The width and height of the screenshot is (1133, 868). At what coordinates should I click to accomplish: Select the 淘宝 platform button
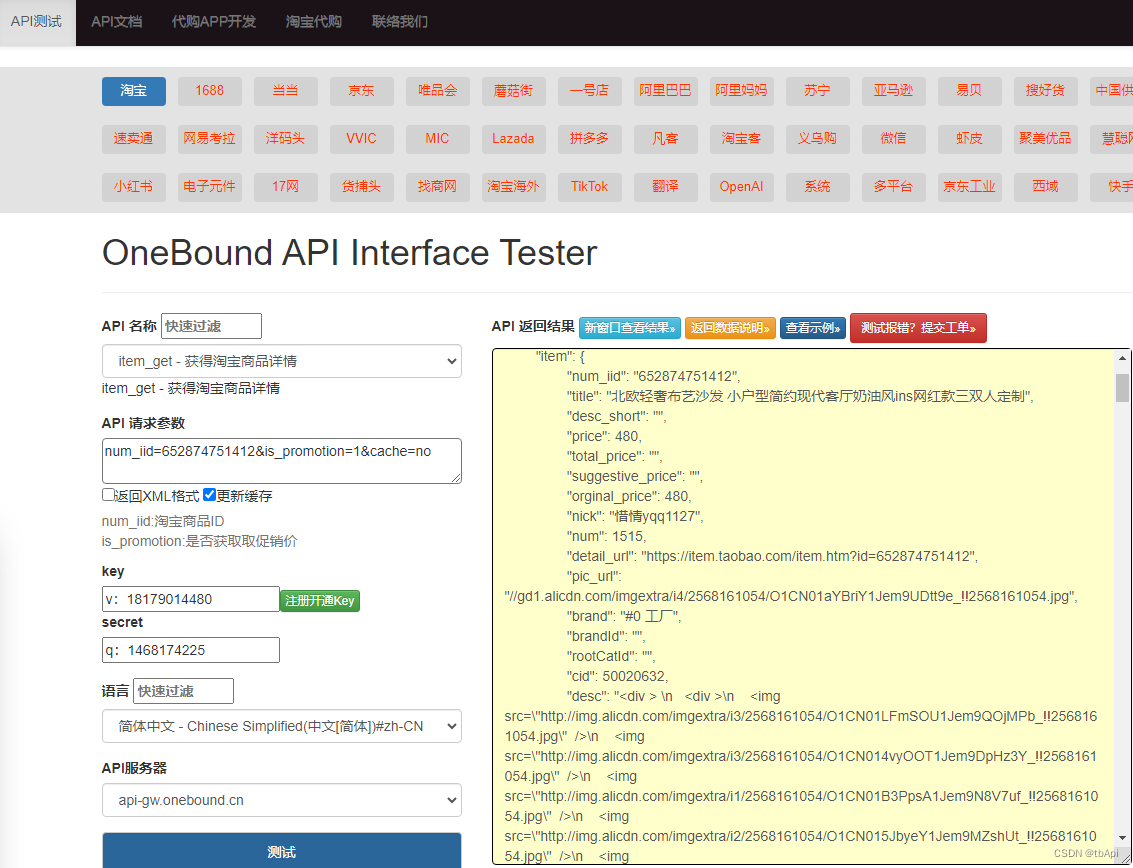[x=134, y=91]
